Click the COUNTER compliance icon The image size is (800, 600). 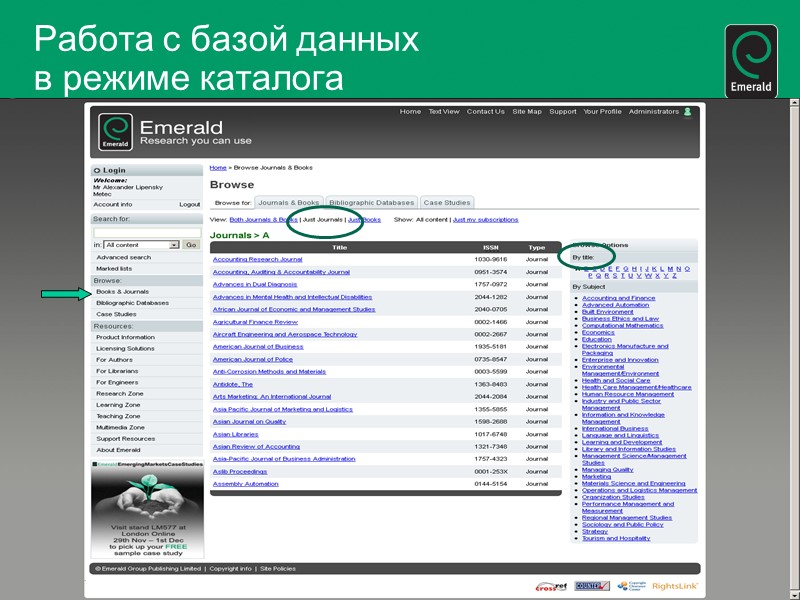pyautogui.click(x=590, y=586)
